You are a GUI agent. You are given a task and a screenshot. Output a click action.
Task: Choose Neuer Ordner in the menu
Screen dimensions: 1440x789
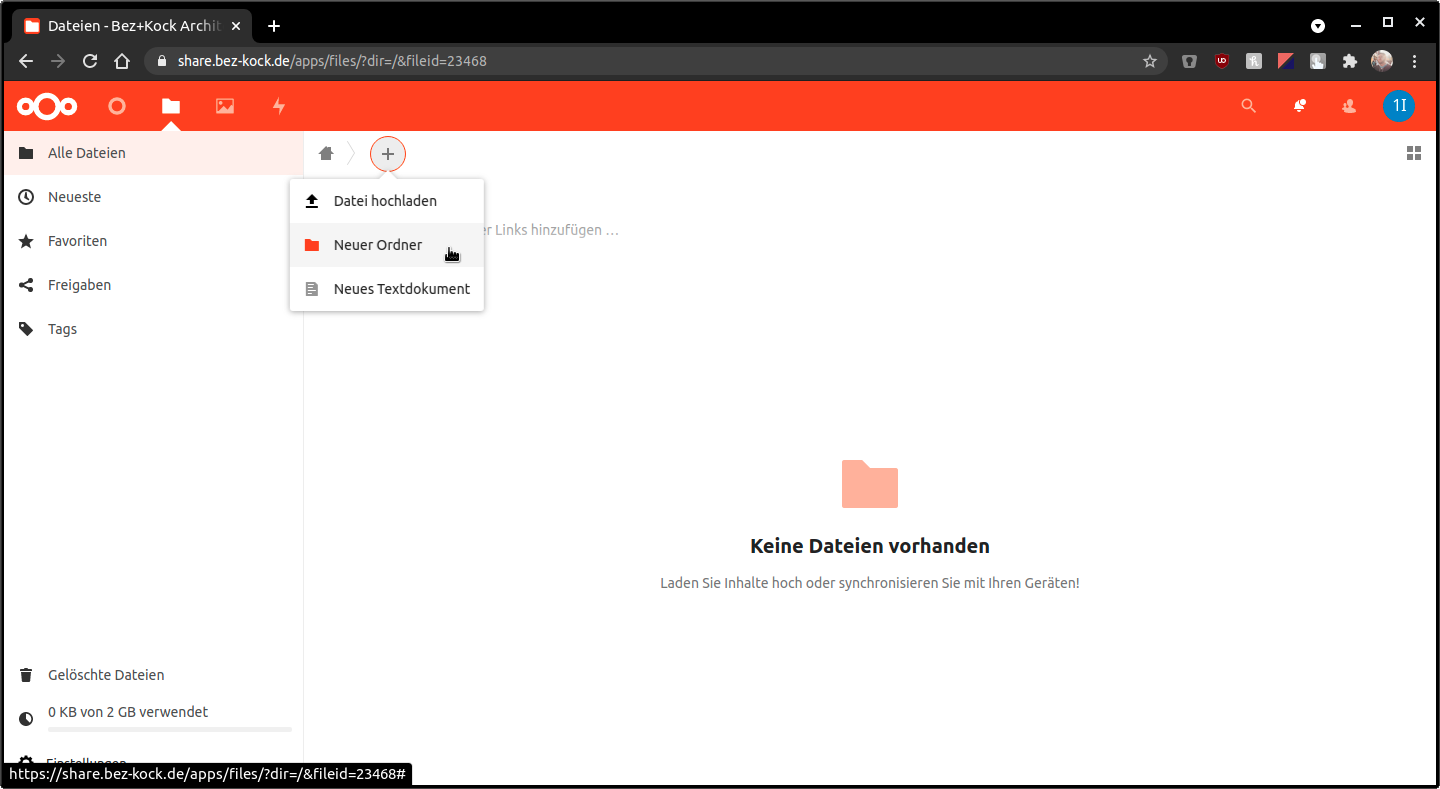378,245
